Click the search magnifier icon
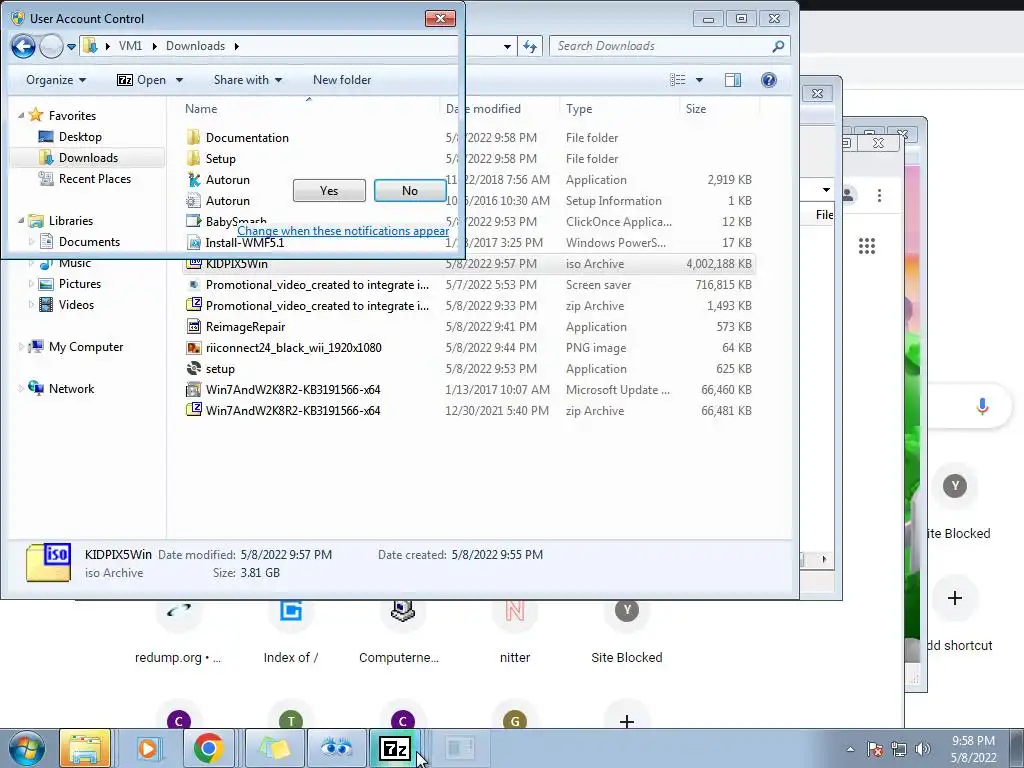Viewport: 1024px width, 768px height. coord(778,46)
